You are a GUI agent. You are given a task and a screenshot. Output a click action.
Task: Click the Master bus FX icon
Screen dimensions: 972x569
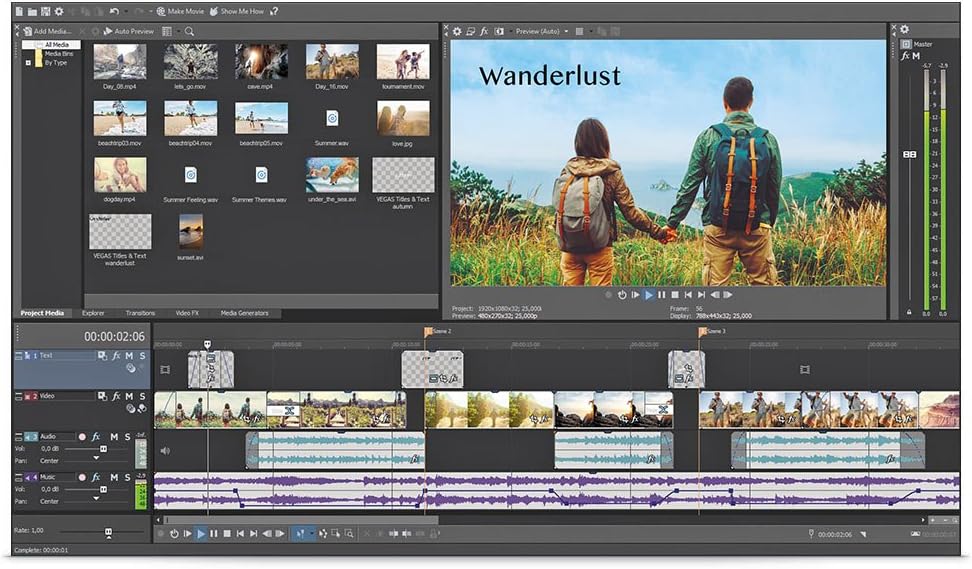point(905,56)
